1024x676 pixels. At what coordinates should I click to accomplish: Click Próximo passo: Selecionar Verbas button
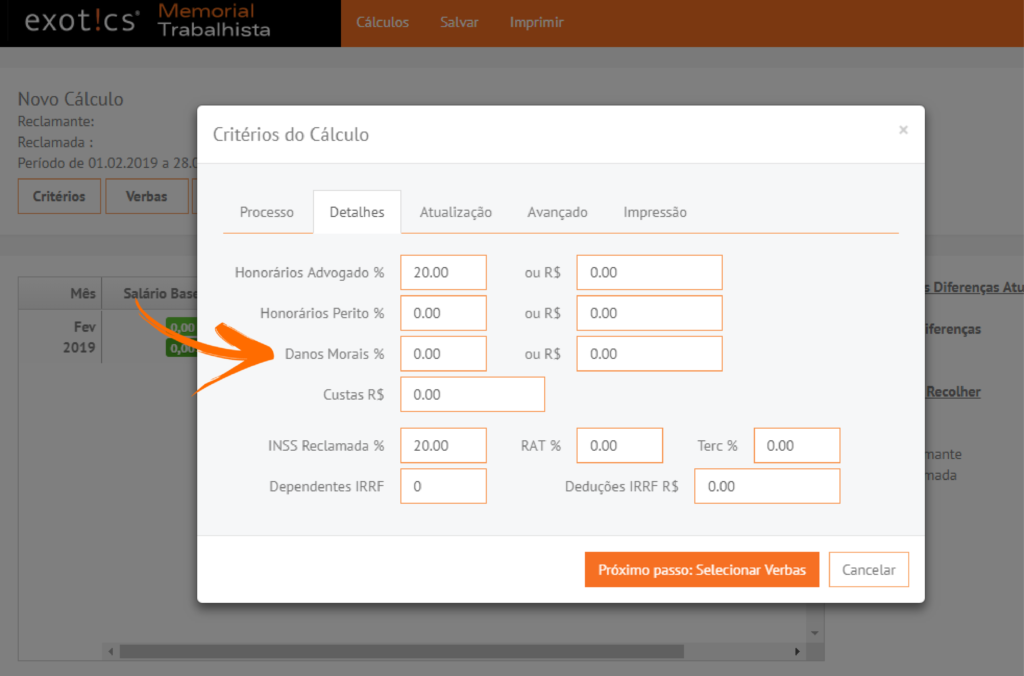(x=702, y=570)
